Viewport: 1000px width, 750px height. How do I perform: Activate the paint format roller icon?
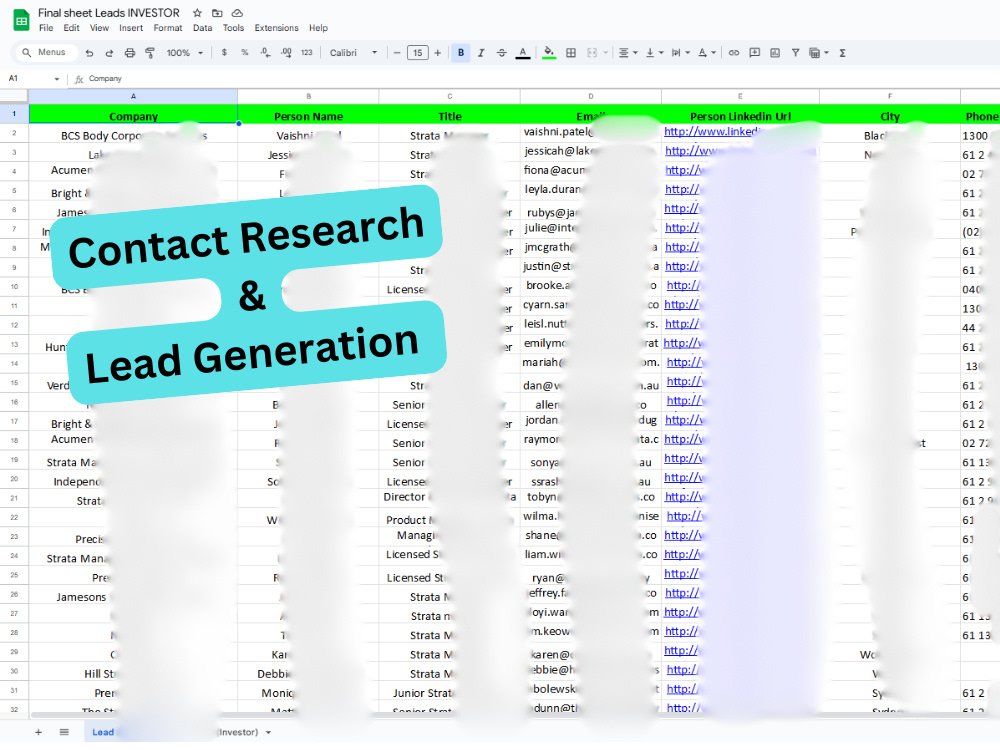click(x=150, y=53)
